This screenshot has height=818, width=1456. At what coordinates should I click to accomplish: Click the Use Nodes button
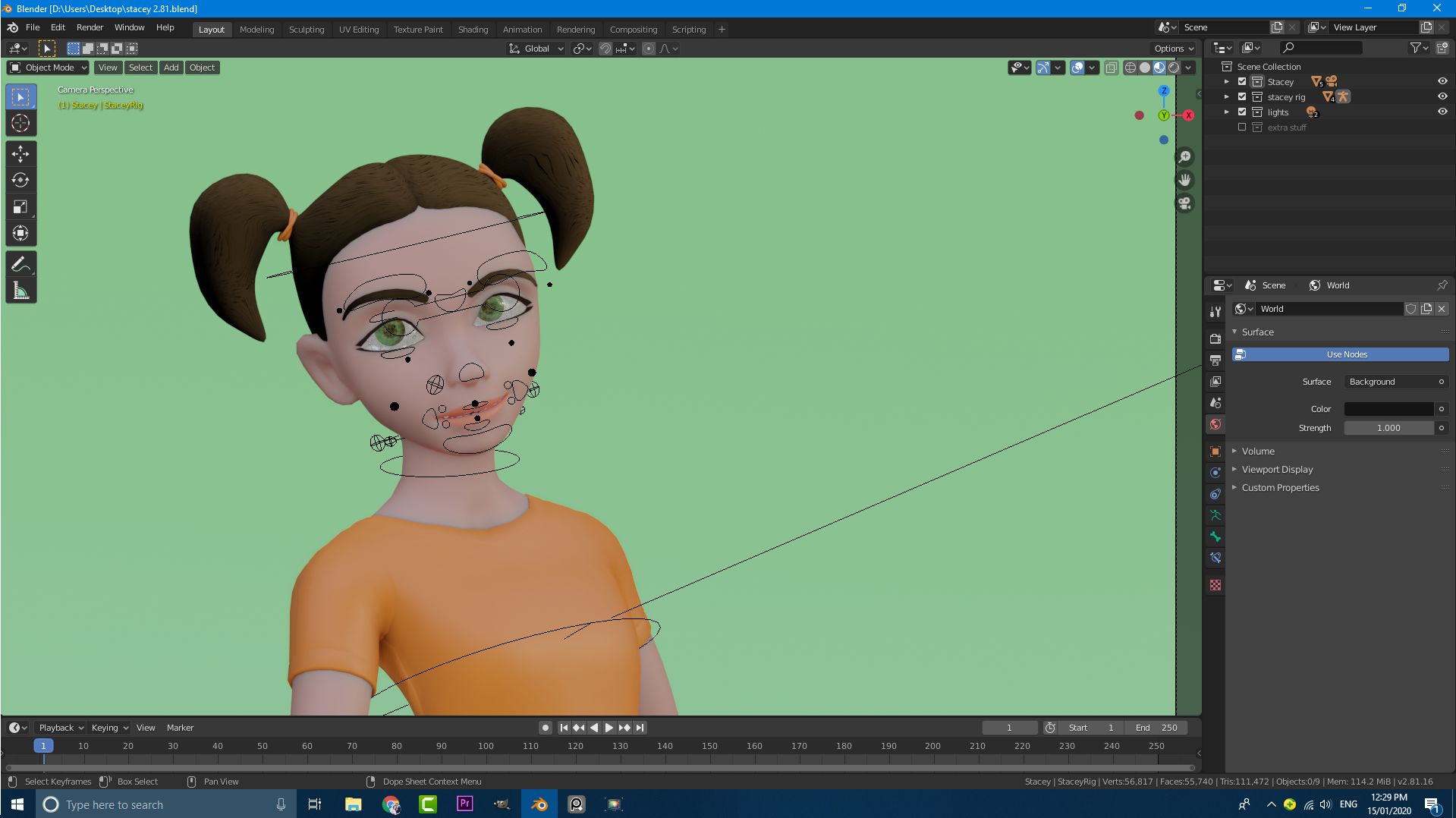(x=1346, y=354)
